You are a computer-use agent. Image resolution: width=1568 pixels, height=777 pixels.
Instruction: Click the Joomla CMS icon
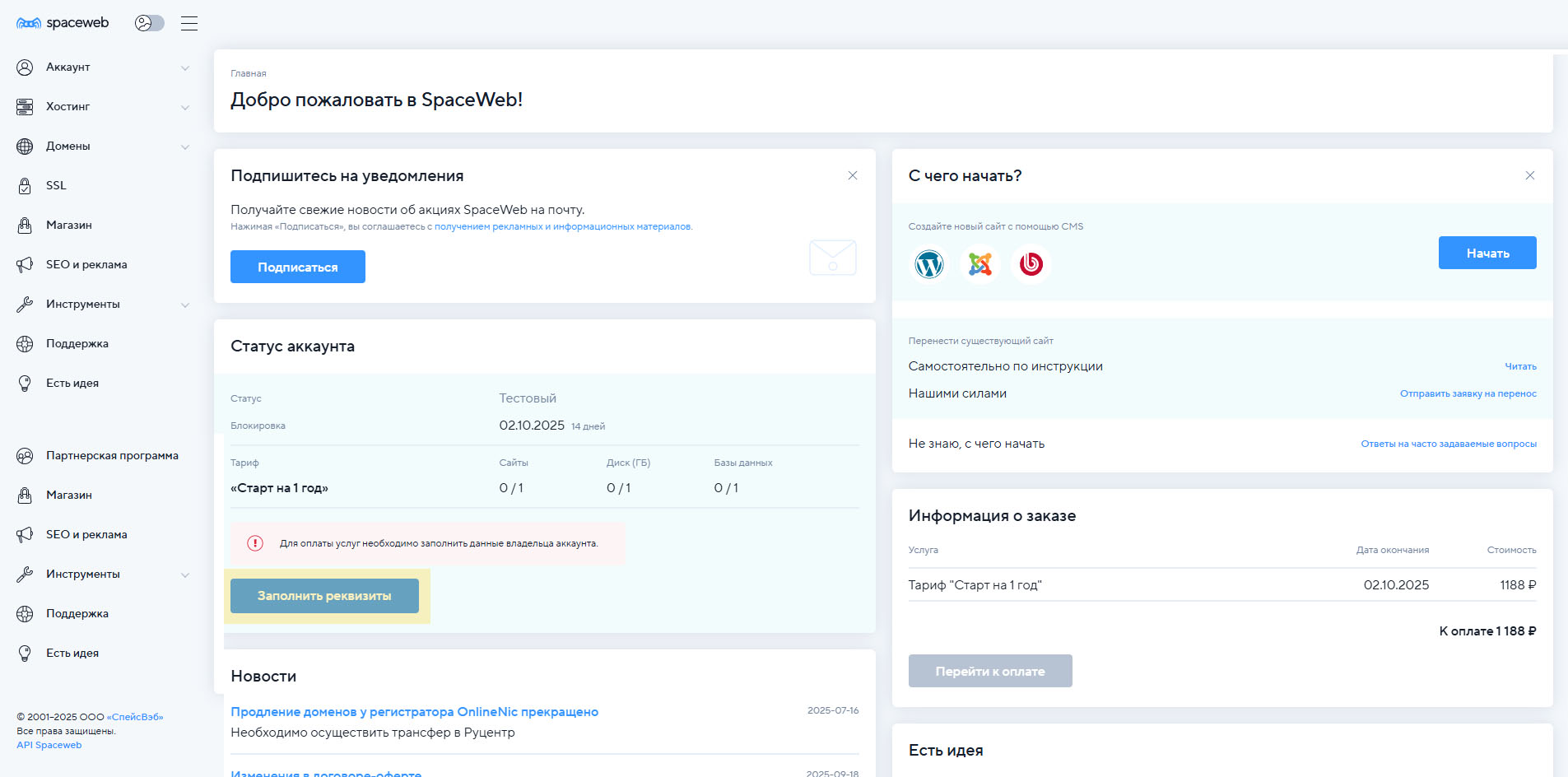pos(979,264)
